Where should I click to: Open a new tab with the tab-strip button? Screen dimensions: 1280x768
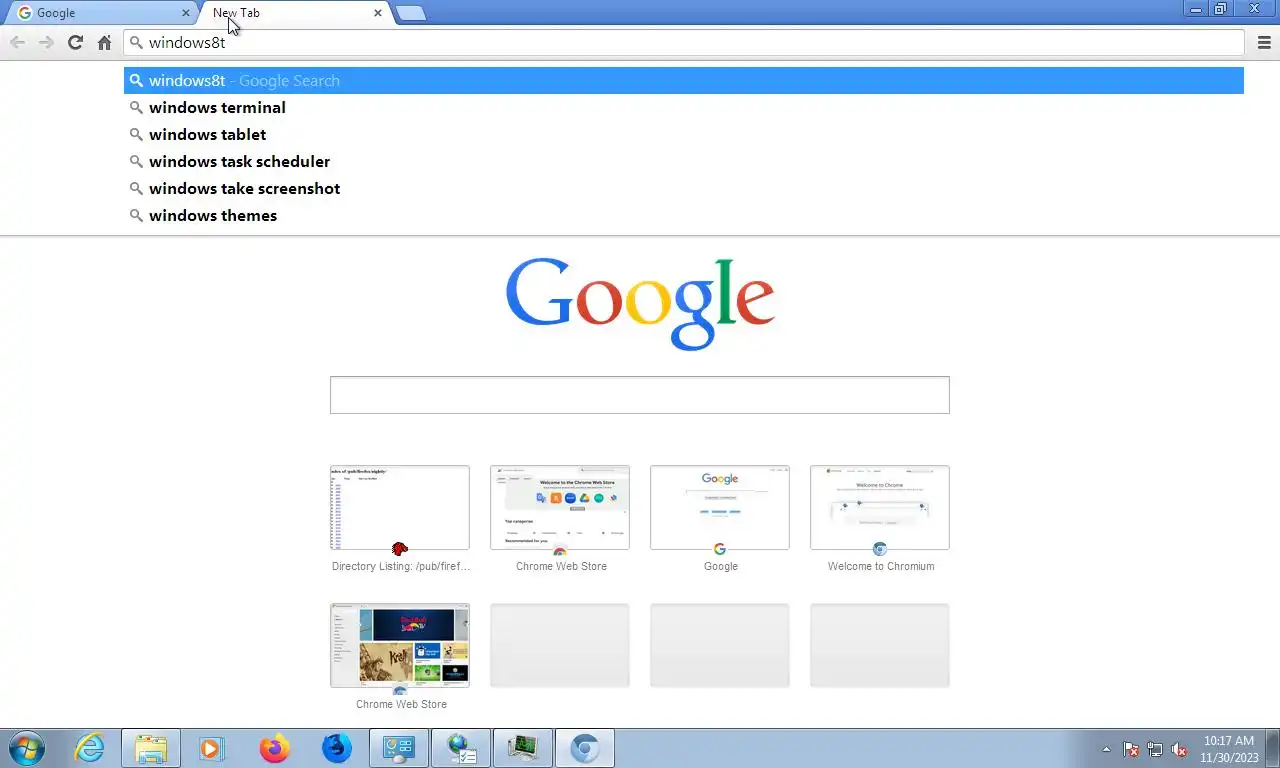tap(411, 13)
